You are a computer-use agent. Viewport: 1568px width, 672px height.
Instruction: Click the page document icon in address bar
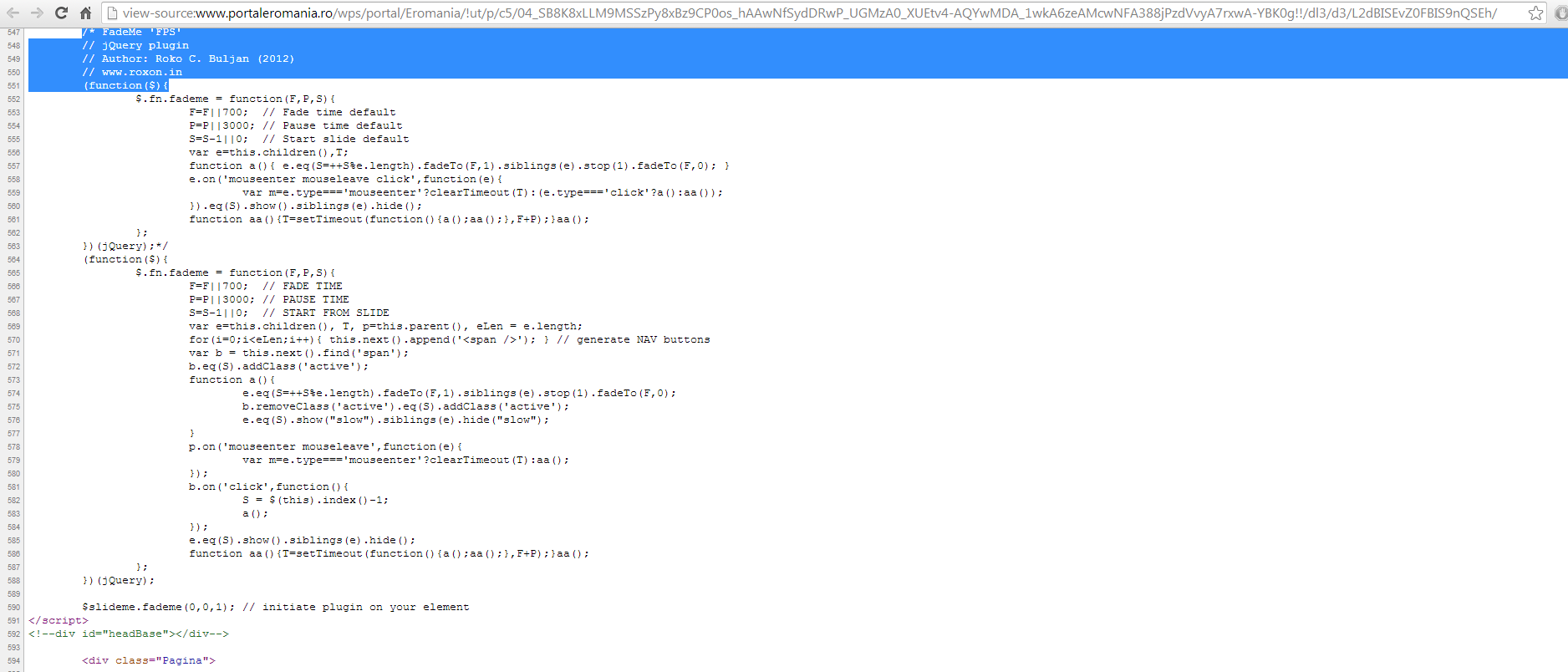tap(112, 13)
